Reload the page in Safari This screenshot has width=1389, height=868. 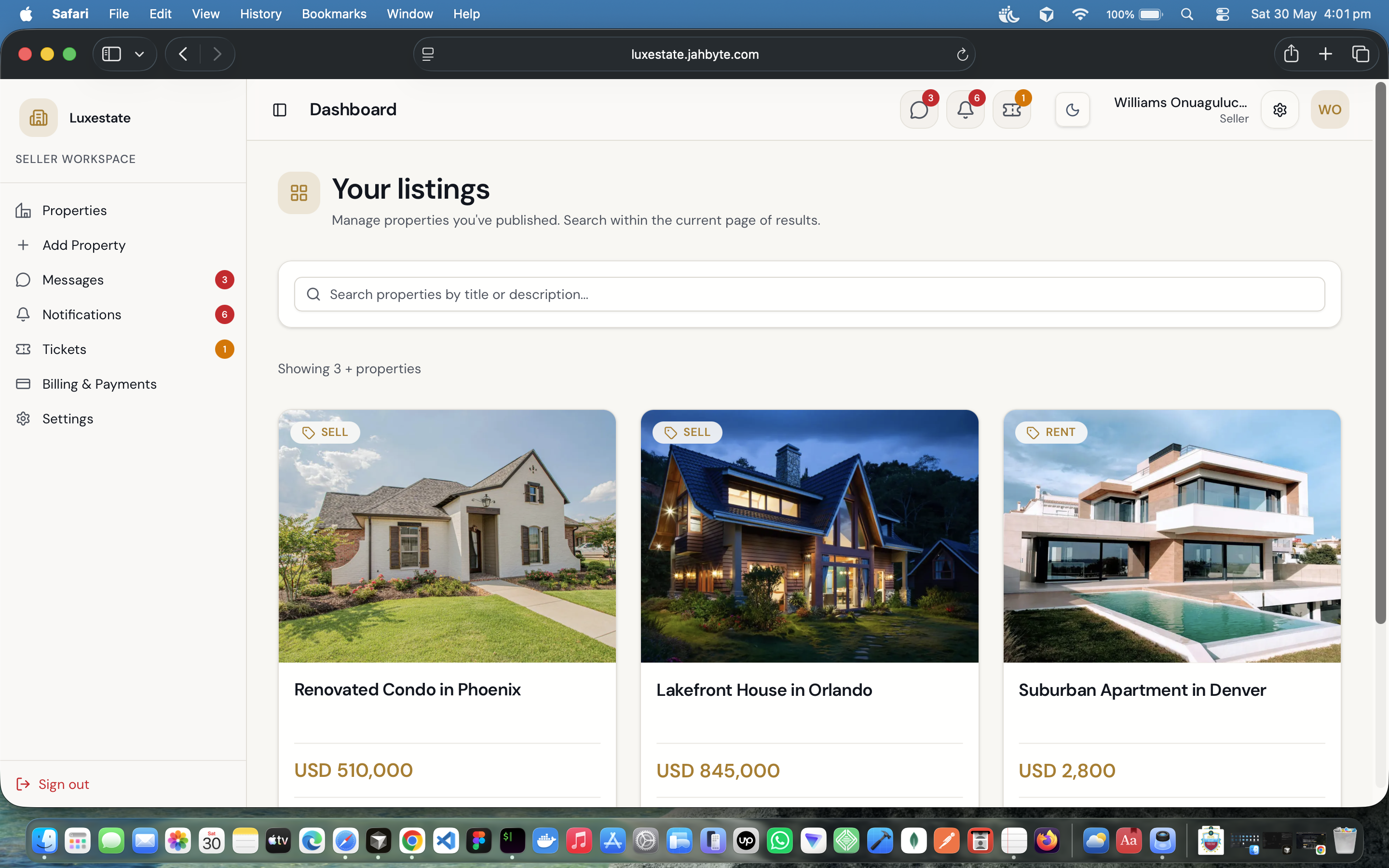tap(962, 54)
